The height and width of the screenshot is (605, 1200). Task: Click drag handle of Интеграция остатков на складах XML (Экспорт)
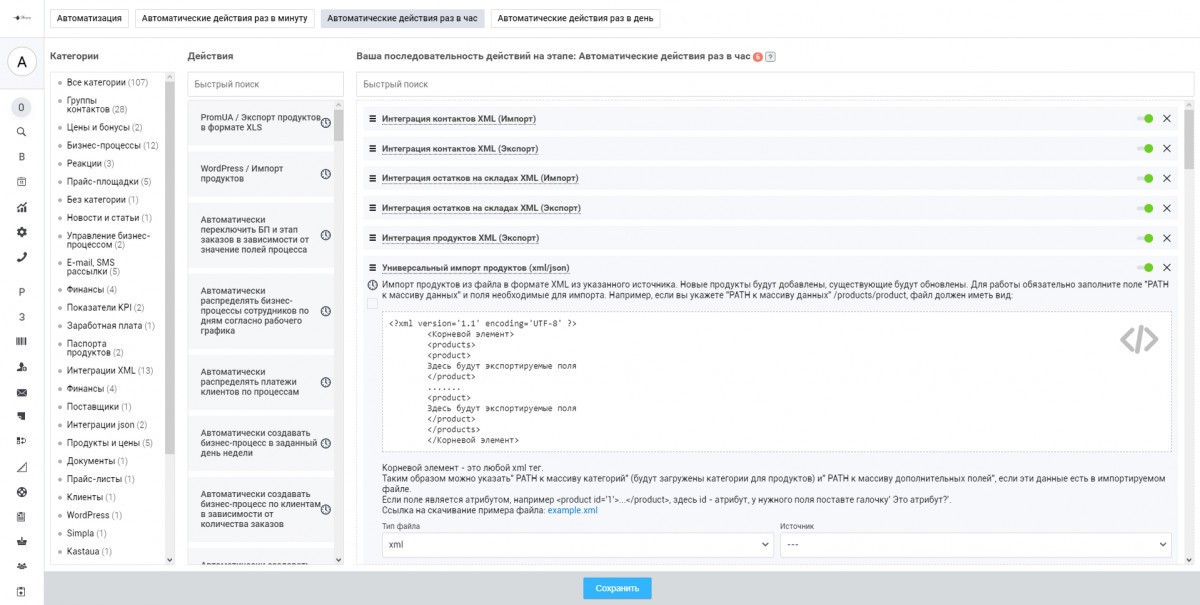coord(372,208)
